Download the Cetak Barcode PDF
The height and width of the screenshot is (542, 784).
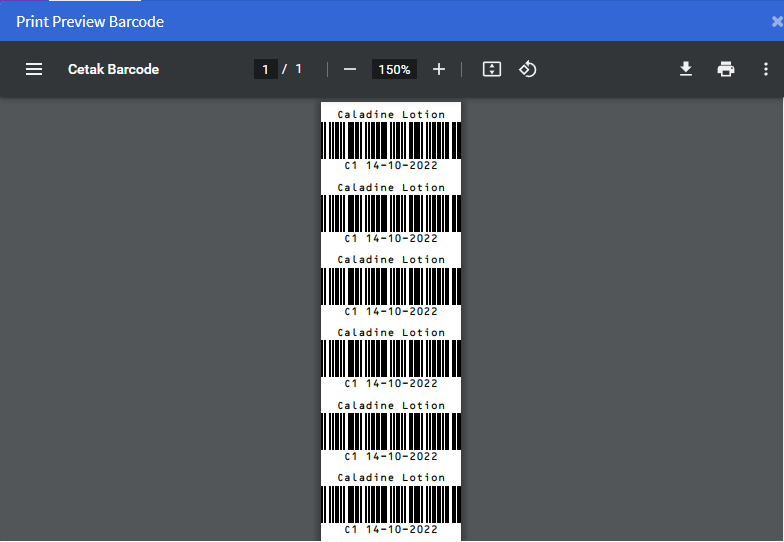point(686,69)
